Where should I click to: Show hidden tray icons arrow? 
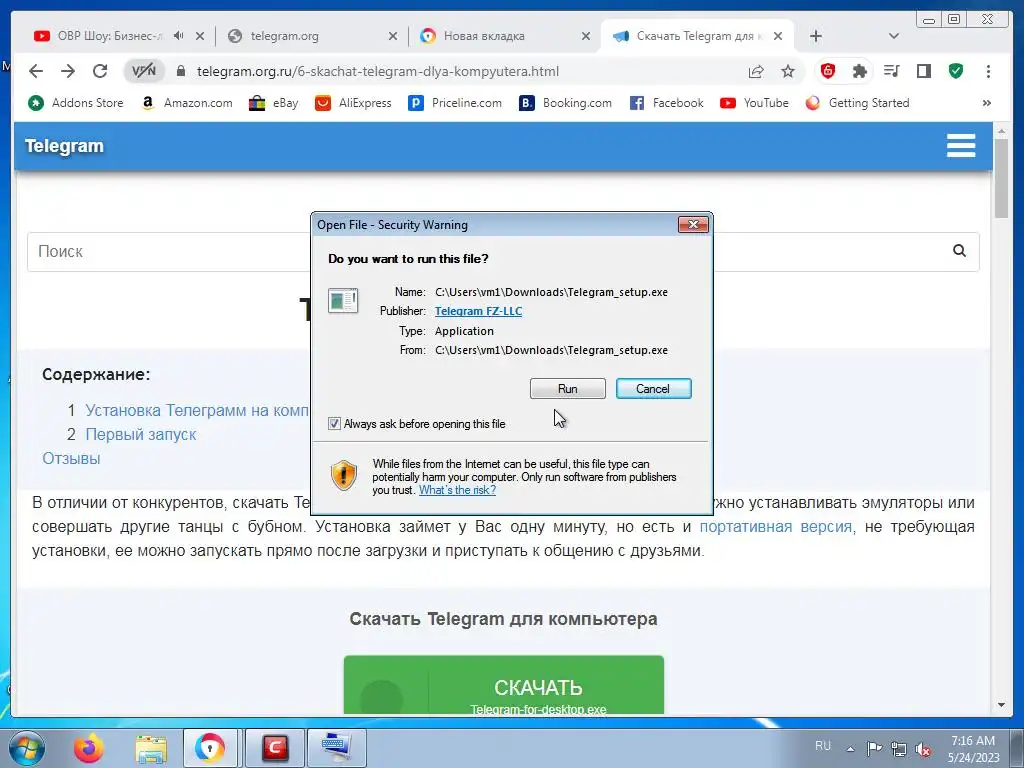[x=850, y=748]
